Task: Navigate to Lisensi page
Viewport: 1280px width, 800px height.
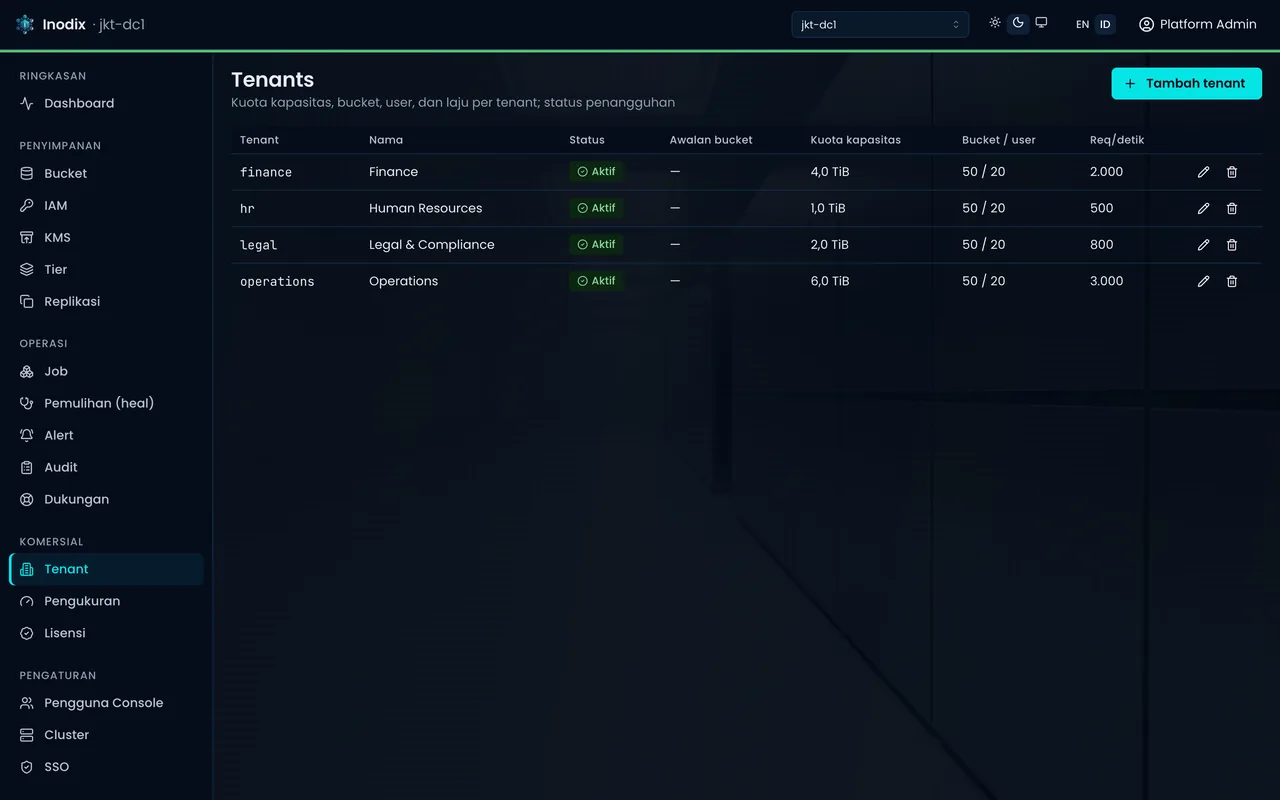Action: (x=106, y=633)
